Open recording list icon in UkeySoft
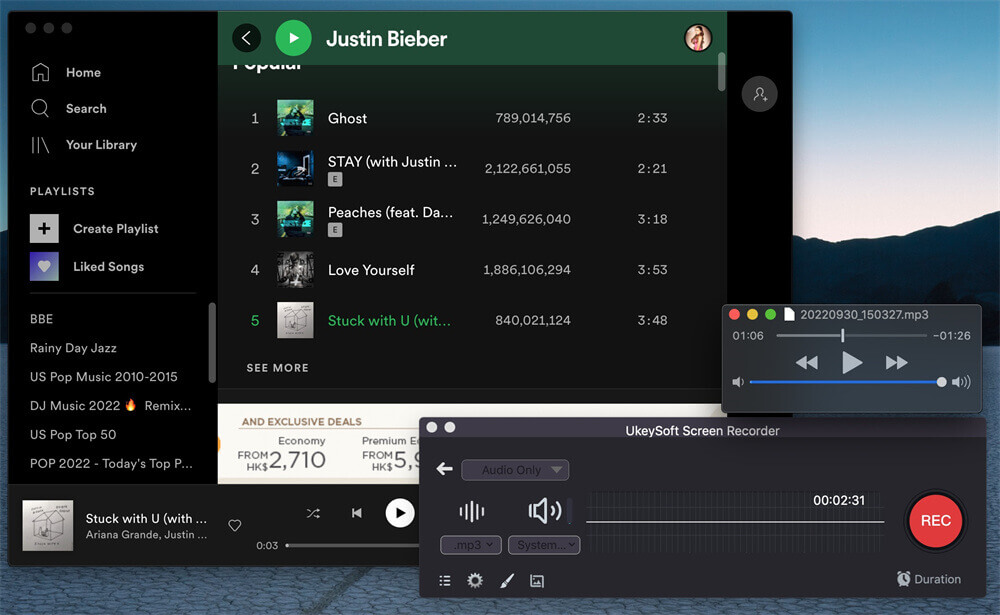1000x615 pixels. pos(445,581)
